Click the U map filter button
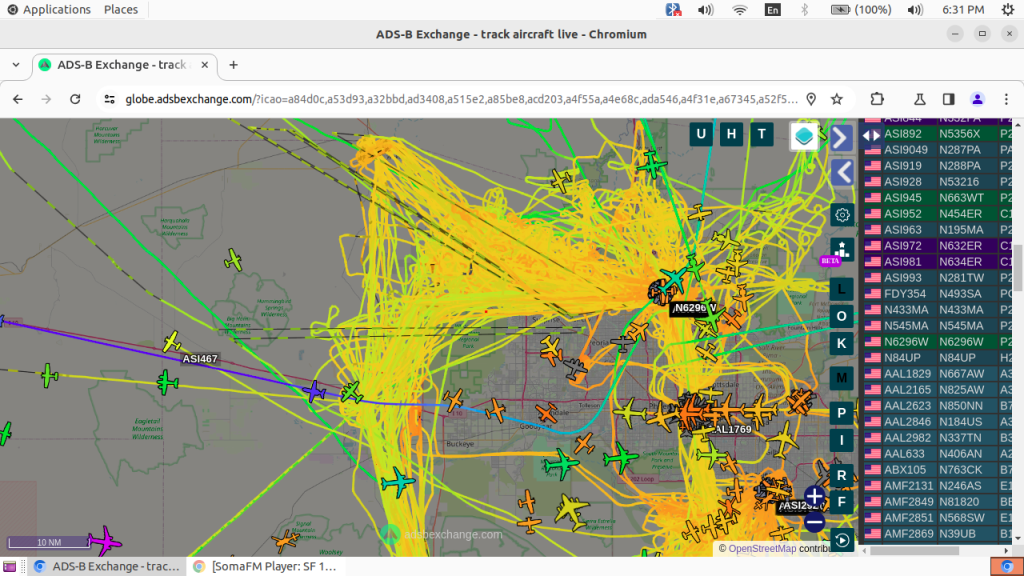 coord(701,135)
